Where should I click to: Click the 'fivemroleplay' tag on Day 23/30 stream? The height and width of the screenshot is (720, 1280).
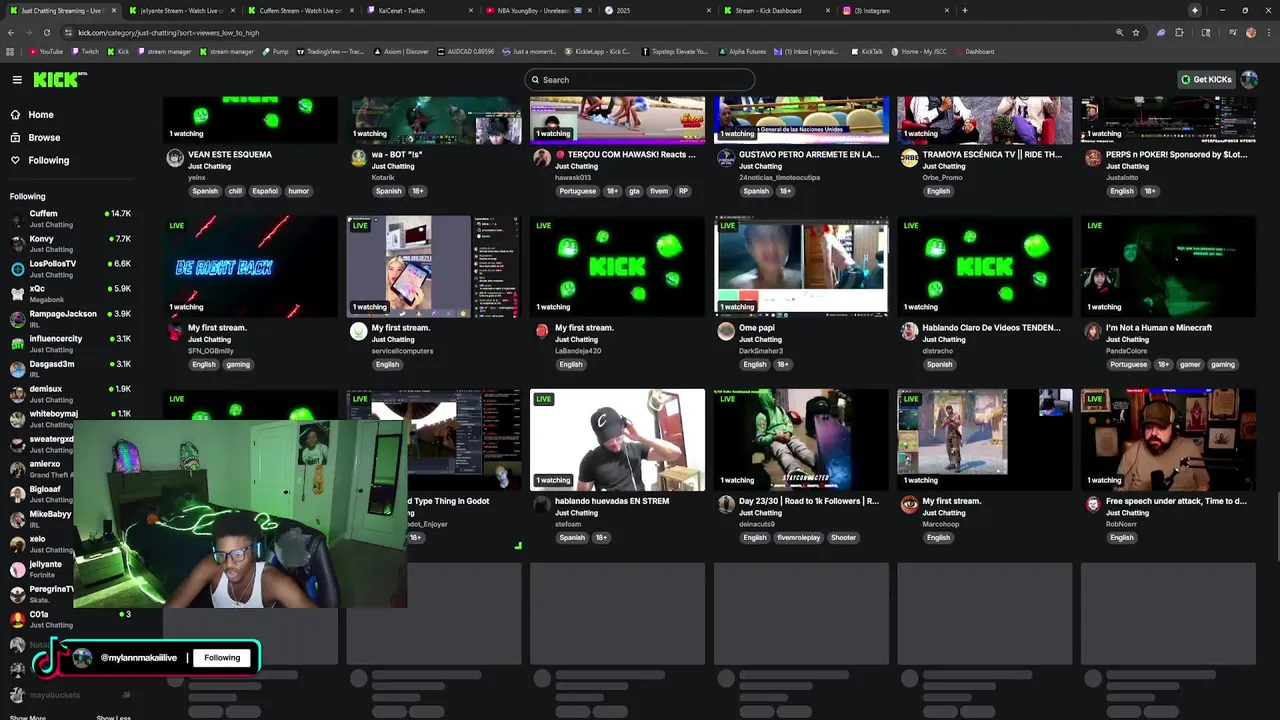click(x=798, y=538)
